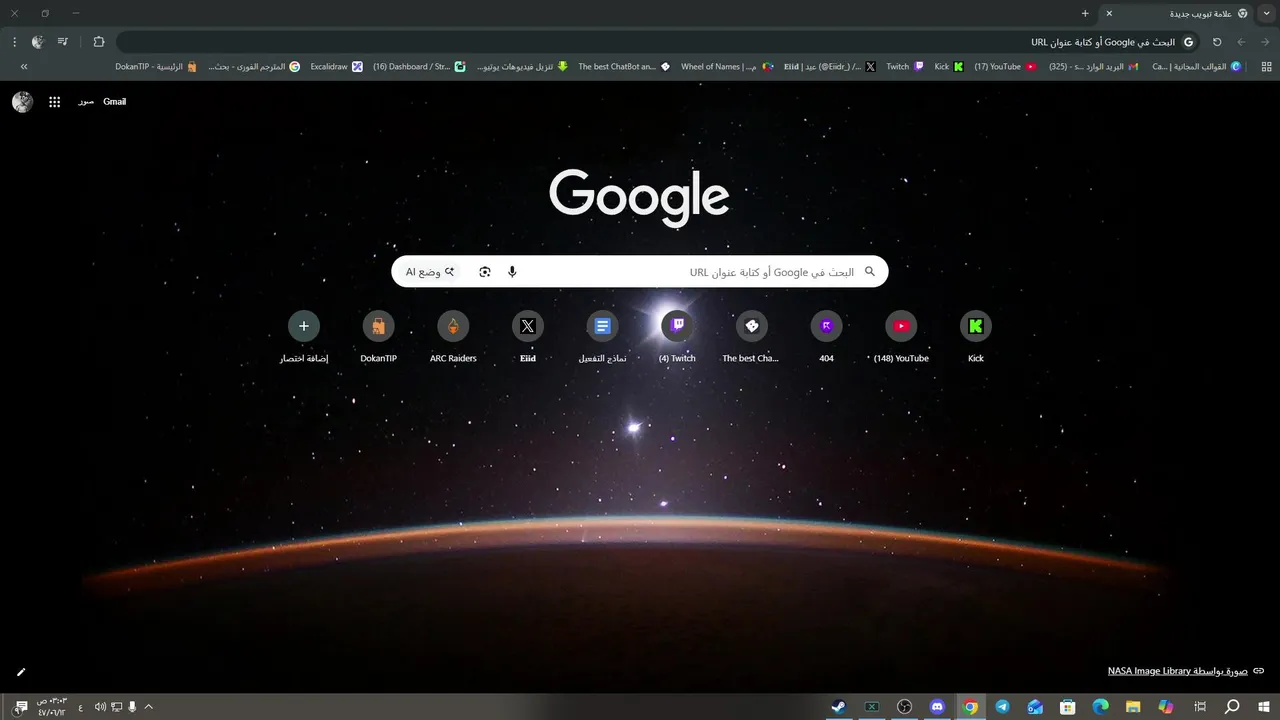This screenshot has height=720, width=1280.
Task: Open the tab search dropdown arrow
Action: pos(1266,13)
